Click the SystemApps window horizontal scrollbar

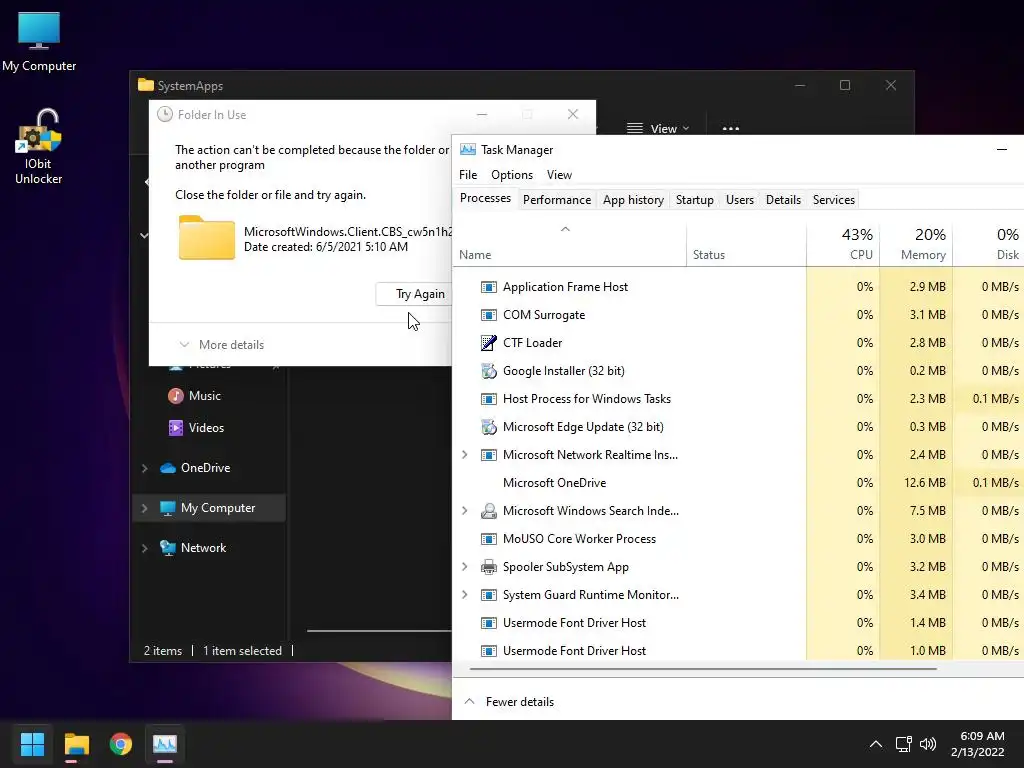click(379, 631)
